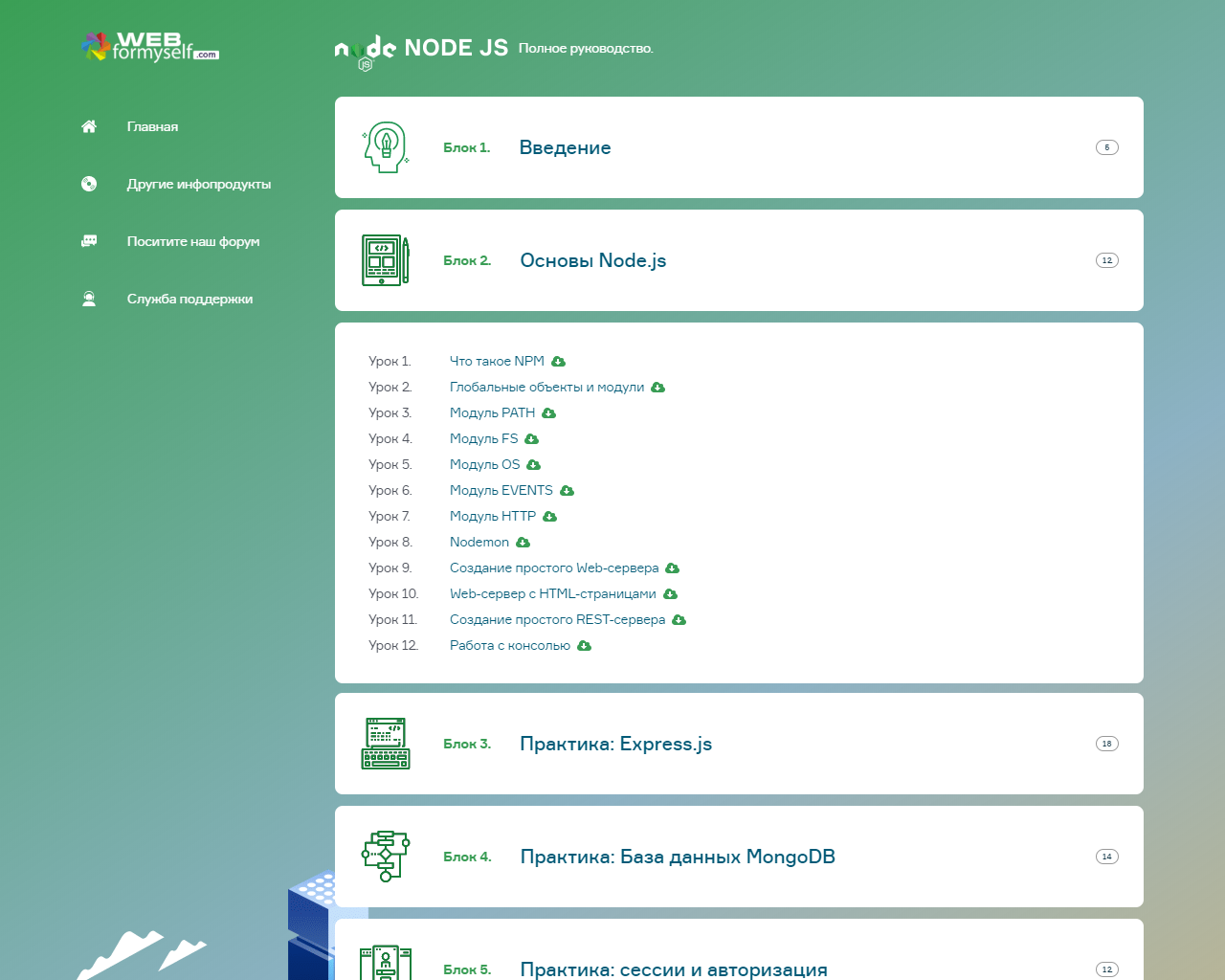
Task: Open lesson Что такое NPM
Action: point(497,361)
